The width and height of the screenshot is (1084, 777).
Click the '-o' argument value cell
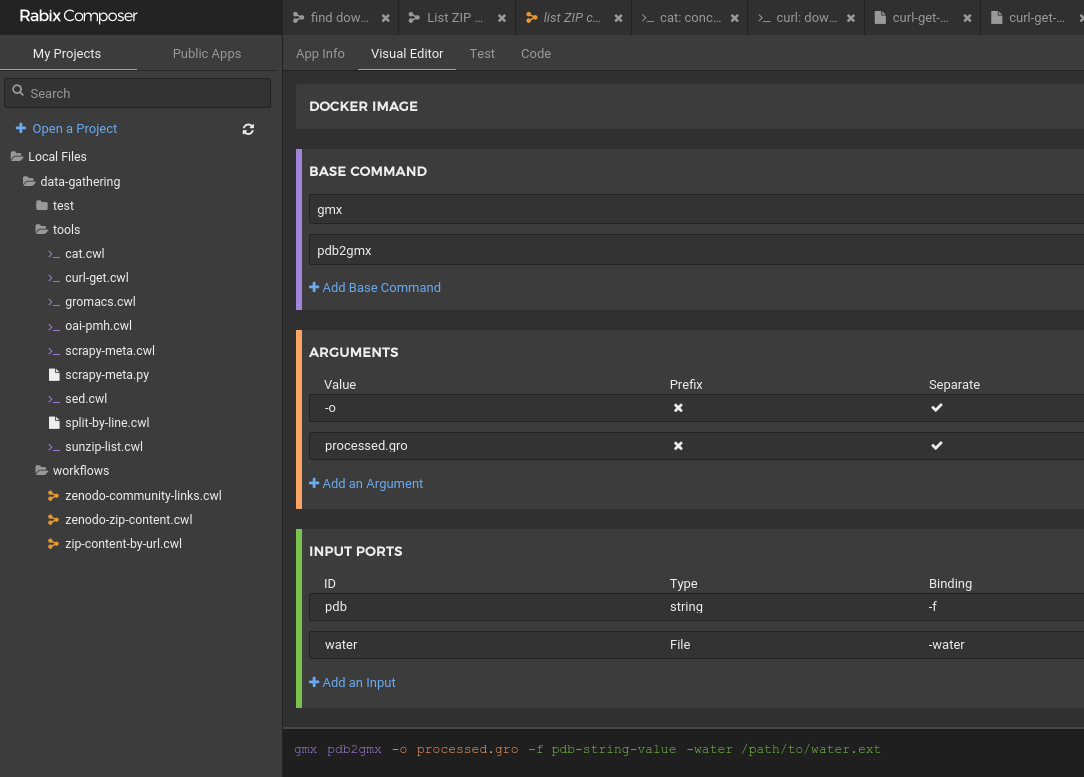[x=330, y=408]
